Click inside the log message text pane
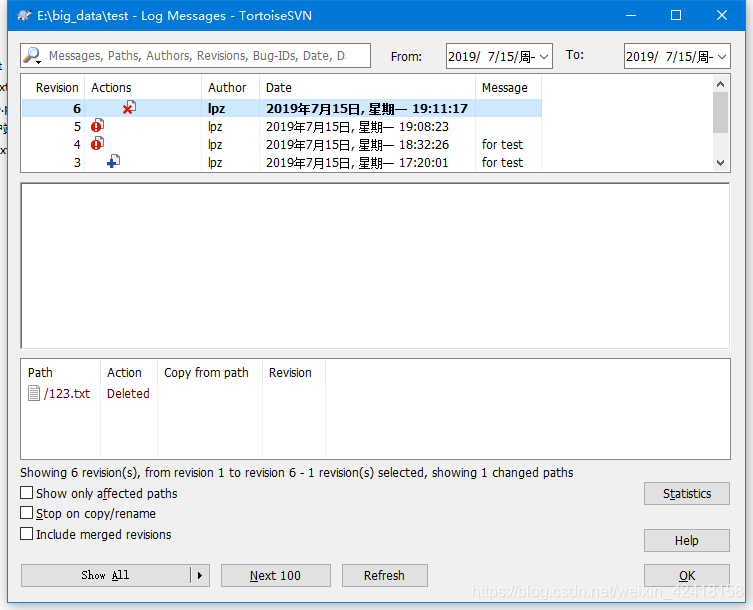 [x=375, y=266]
